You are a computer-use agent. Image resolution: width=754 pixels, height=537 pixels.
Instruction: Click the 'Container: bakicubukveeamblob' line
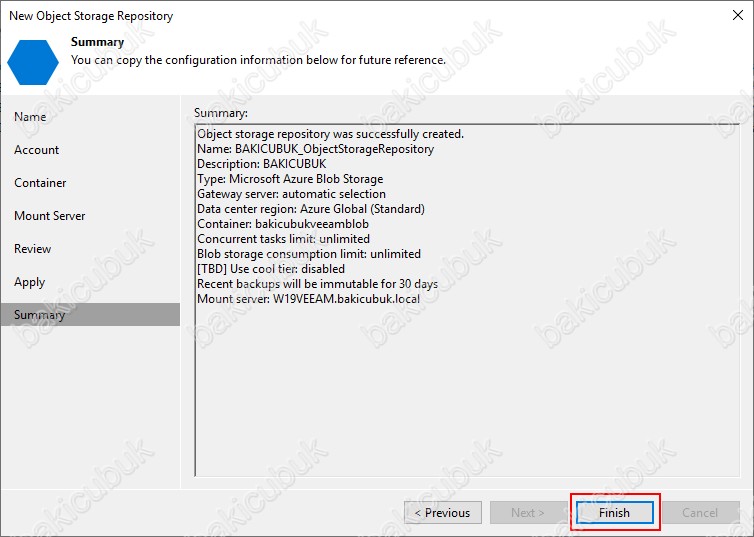click(283, 224)
